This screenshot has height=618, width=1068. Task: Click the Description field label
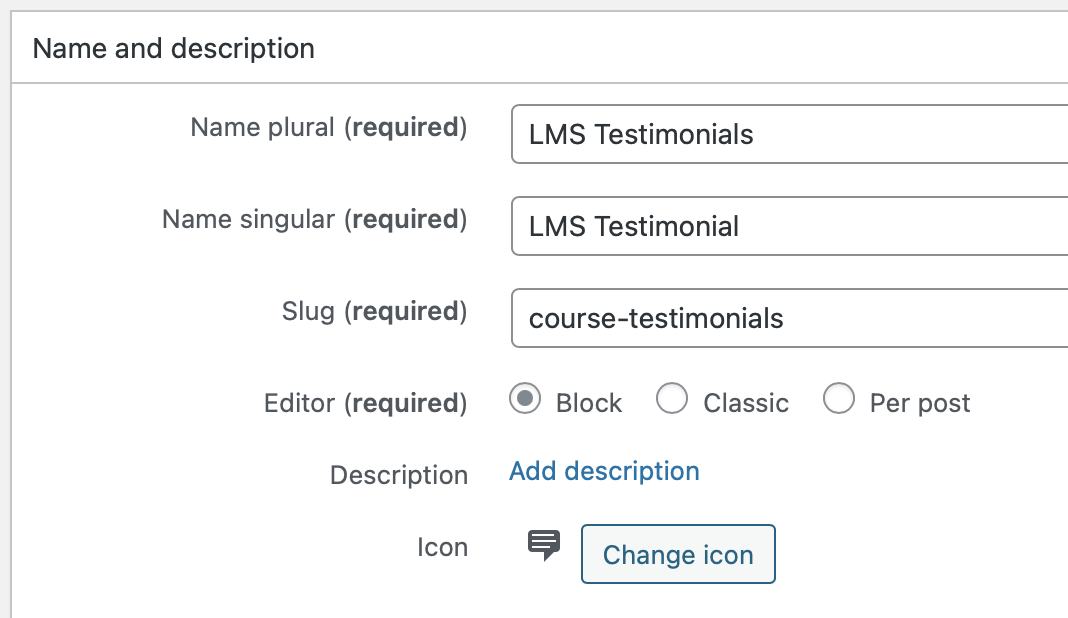(x=399, y=475)
